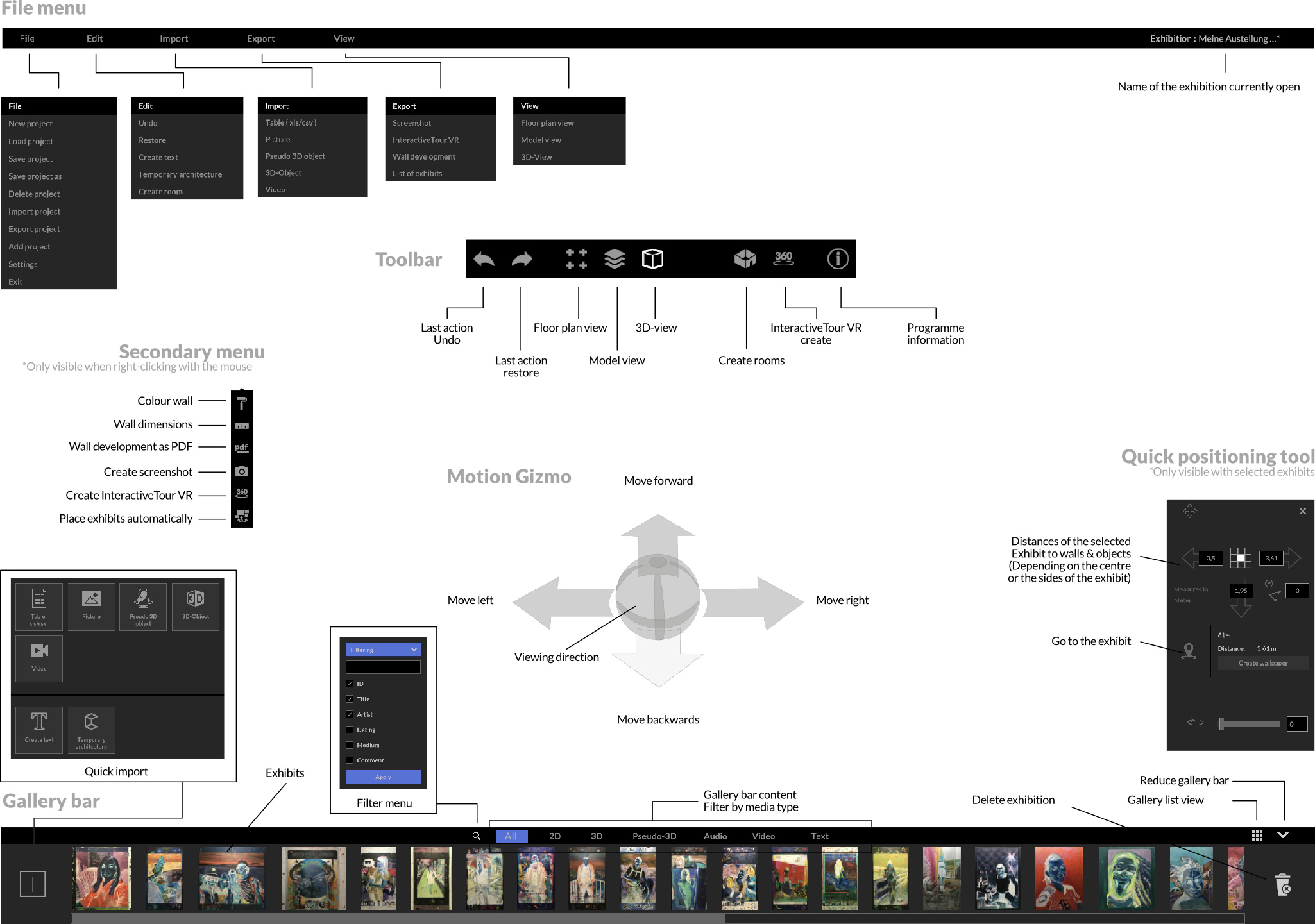
Task: Click the Temporary architecture quick import tile
Action: click(91, 730)
